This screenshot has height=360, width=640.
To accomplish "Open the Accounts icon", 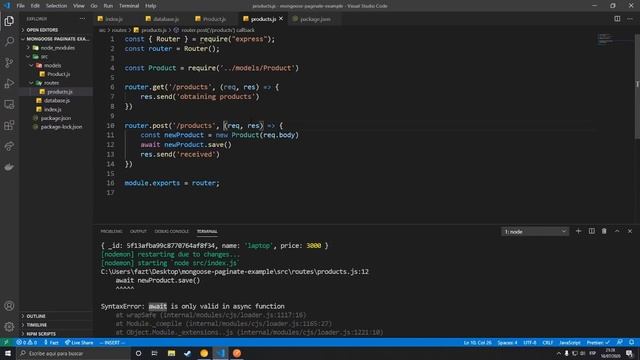I will pos(9,306).
